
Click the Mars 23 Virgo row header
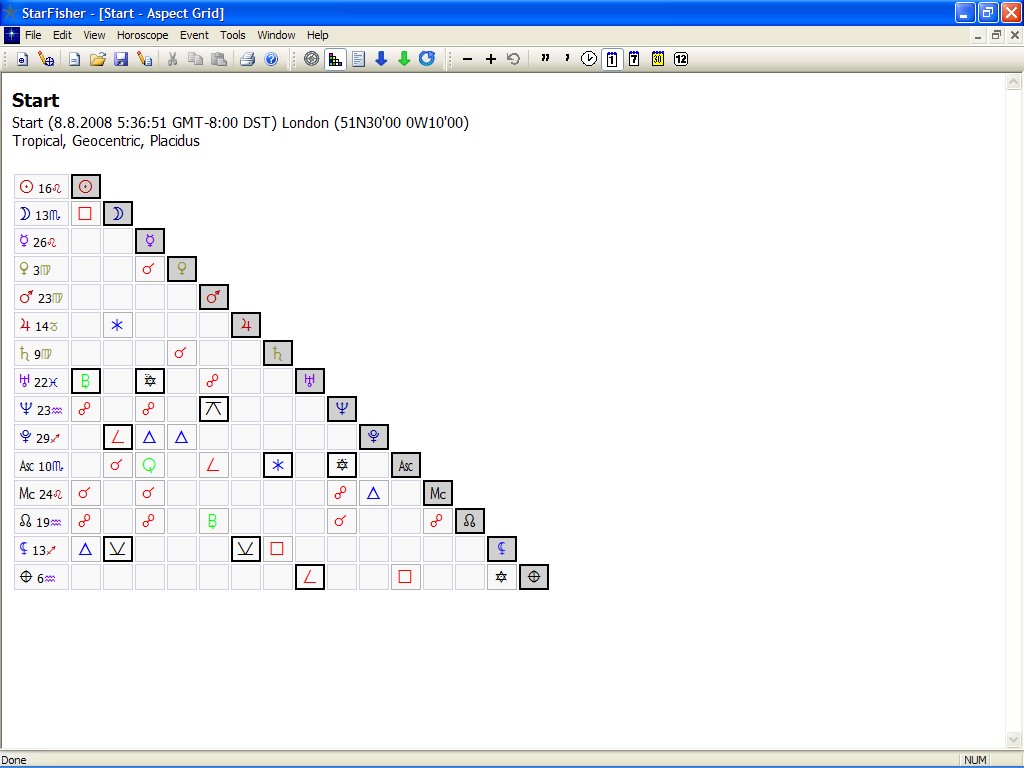[x=41, y=298]
